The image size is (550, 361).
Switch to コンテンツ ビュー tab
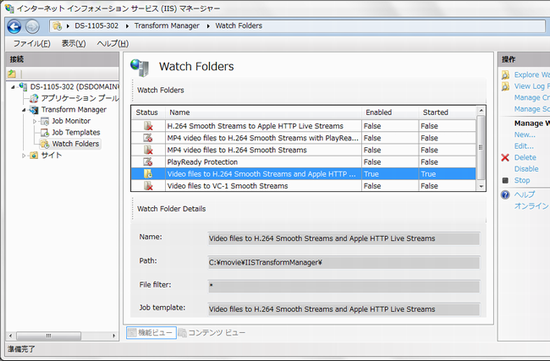212,333
